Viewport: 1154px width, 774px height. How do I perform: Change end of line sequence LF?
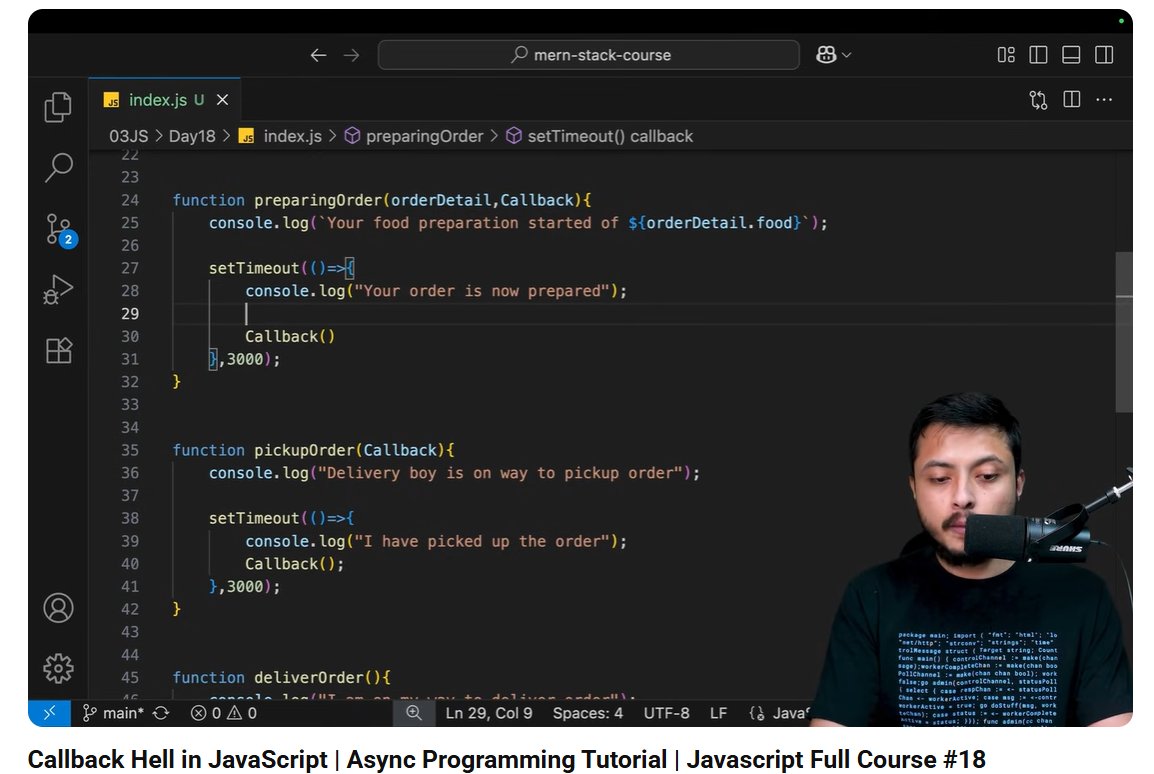pyautogui.click(x=718, y=713)
